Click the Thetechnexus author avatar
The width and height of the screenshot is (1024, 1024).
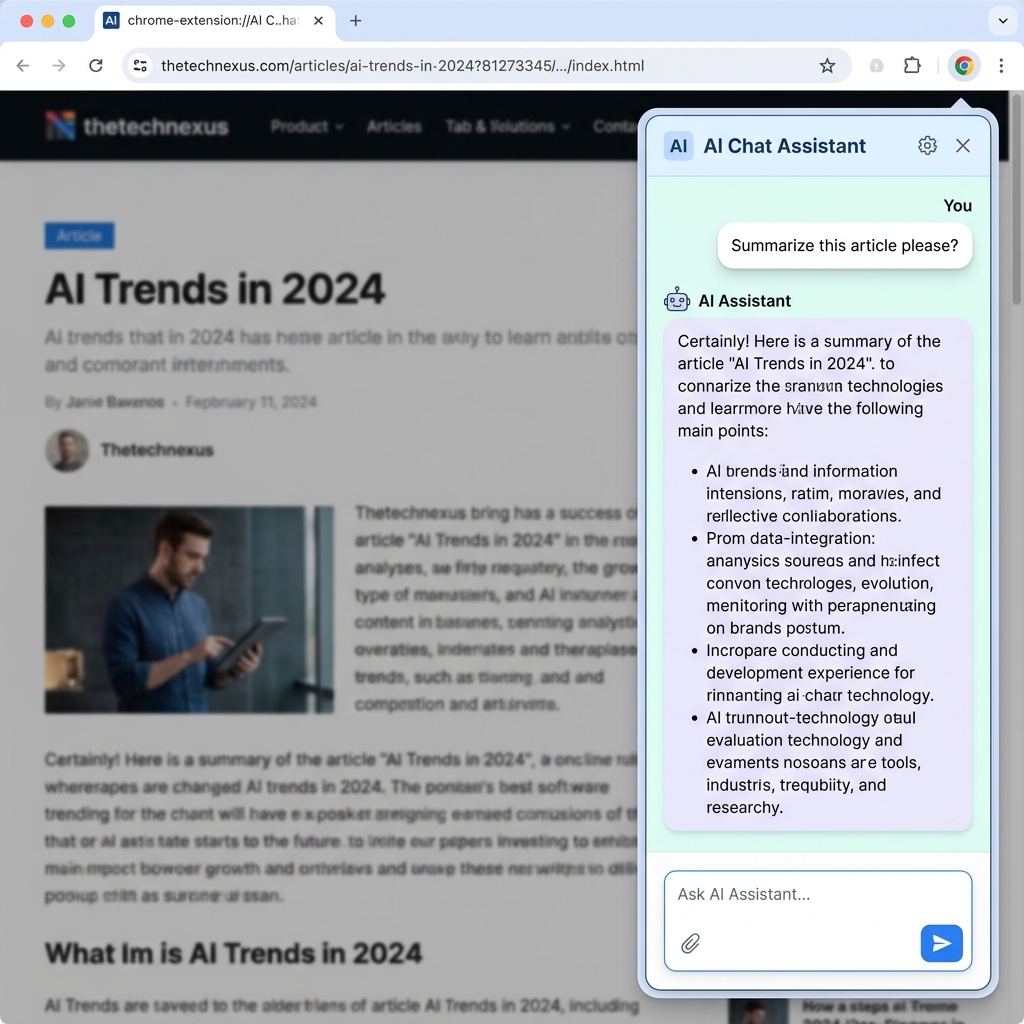67,450
